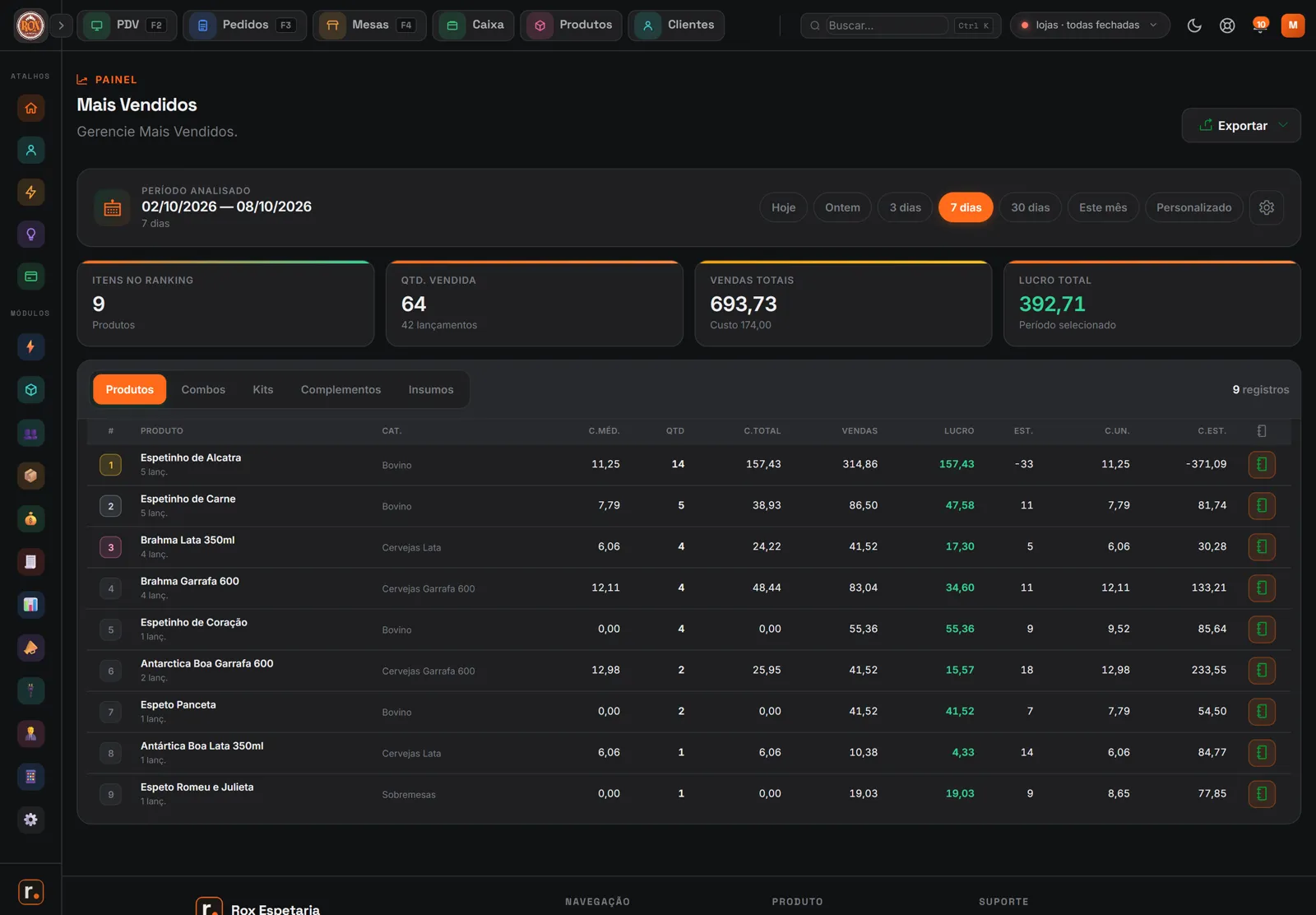Viewport: 1316px width, 915px height.
Task: Toggle dark mode with the moon icon
Action: [x=1194, y=26]
